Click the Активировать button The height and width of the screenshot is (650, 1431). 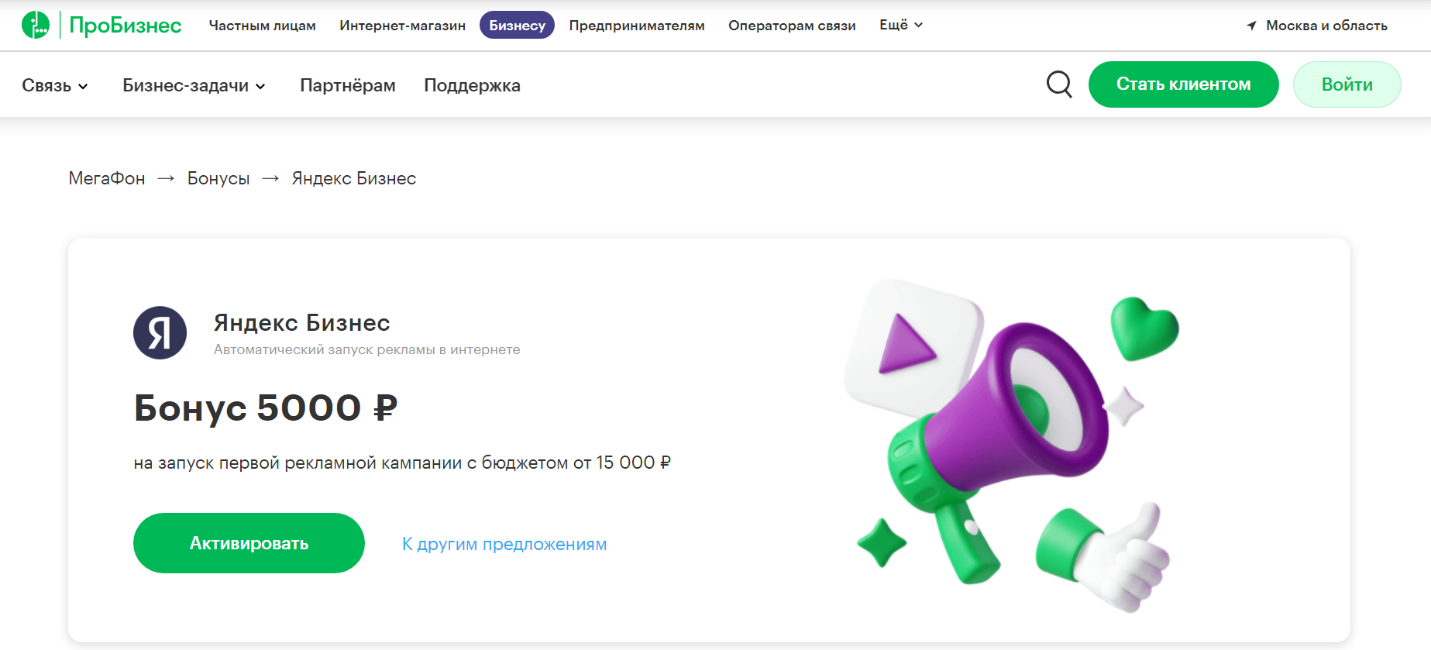point(249,543)
